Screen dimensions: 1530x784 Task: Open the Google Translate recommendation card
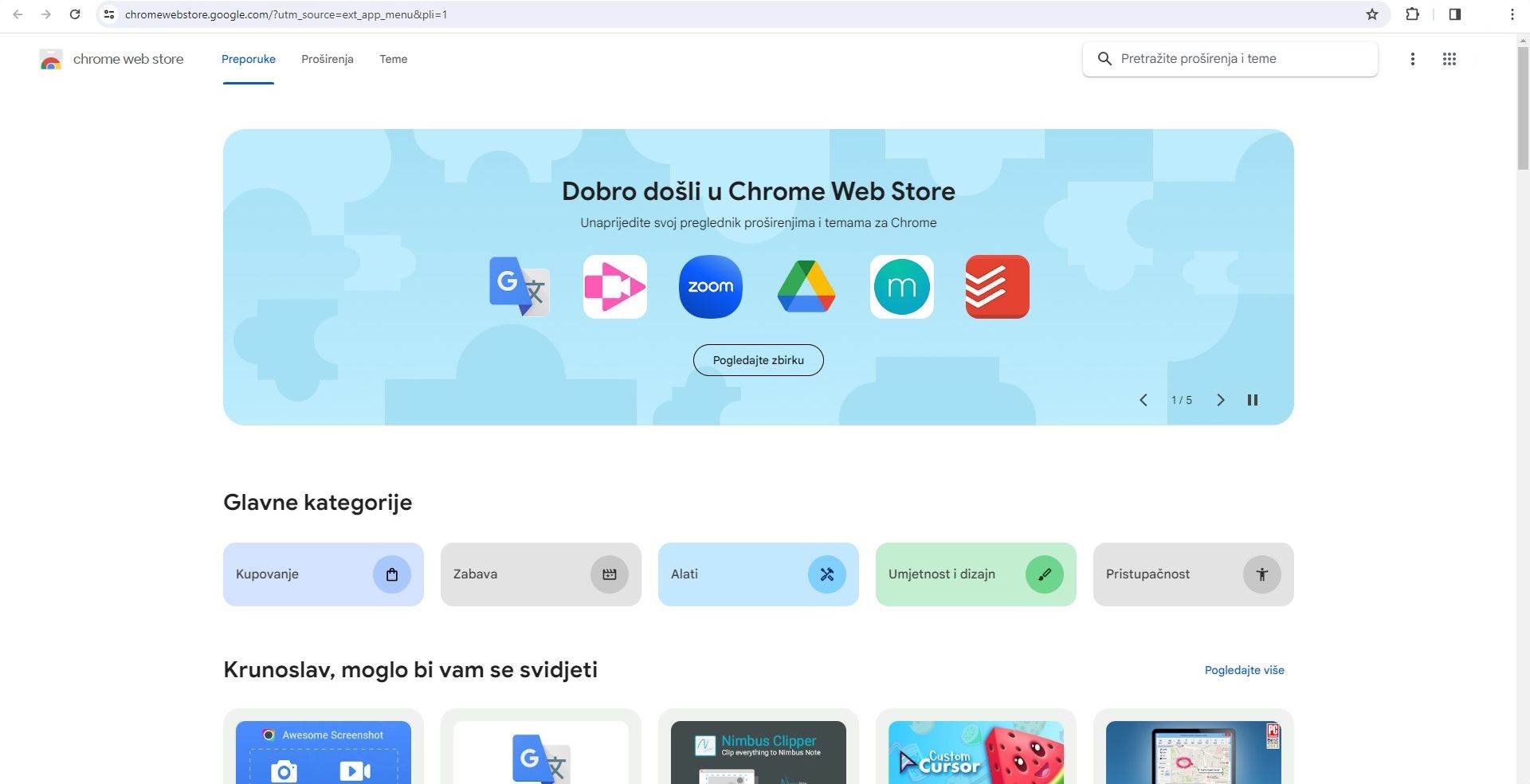[541, 747]
